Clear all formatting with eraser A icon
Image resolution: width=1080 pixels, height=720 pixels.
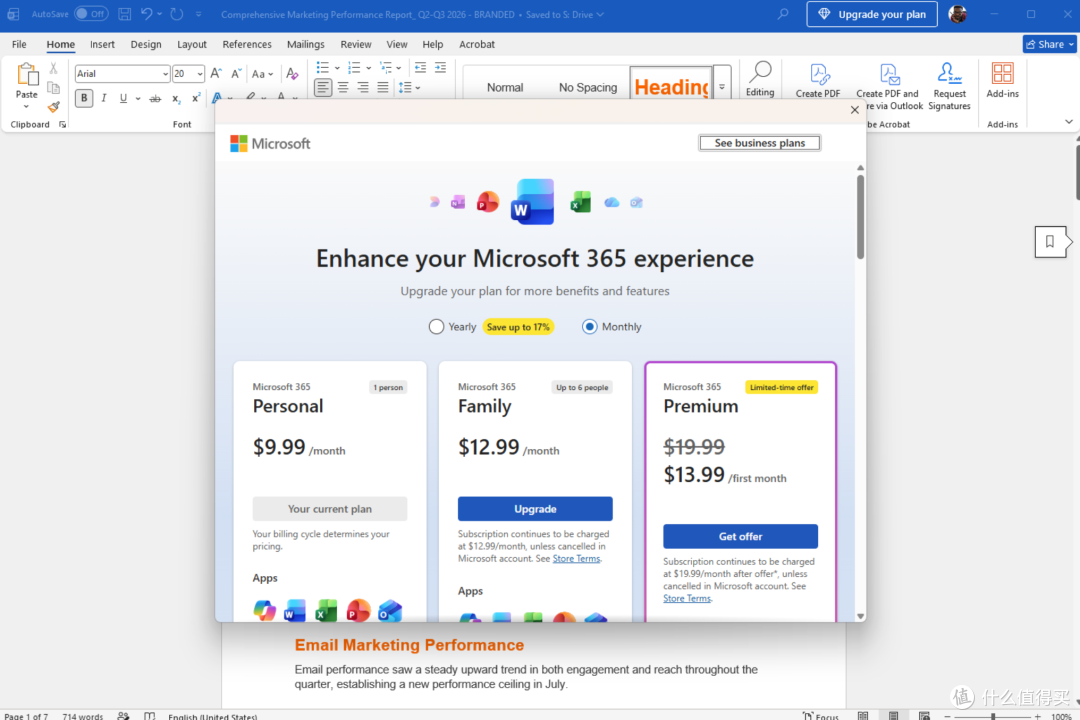292,73
